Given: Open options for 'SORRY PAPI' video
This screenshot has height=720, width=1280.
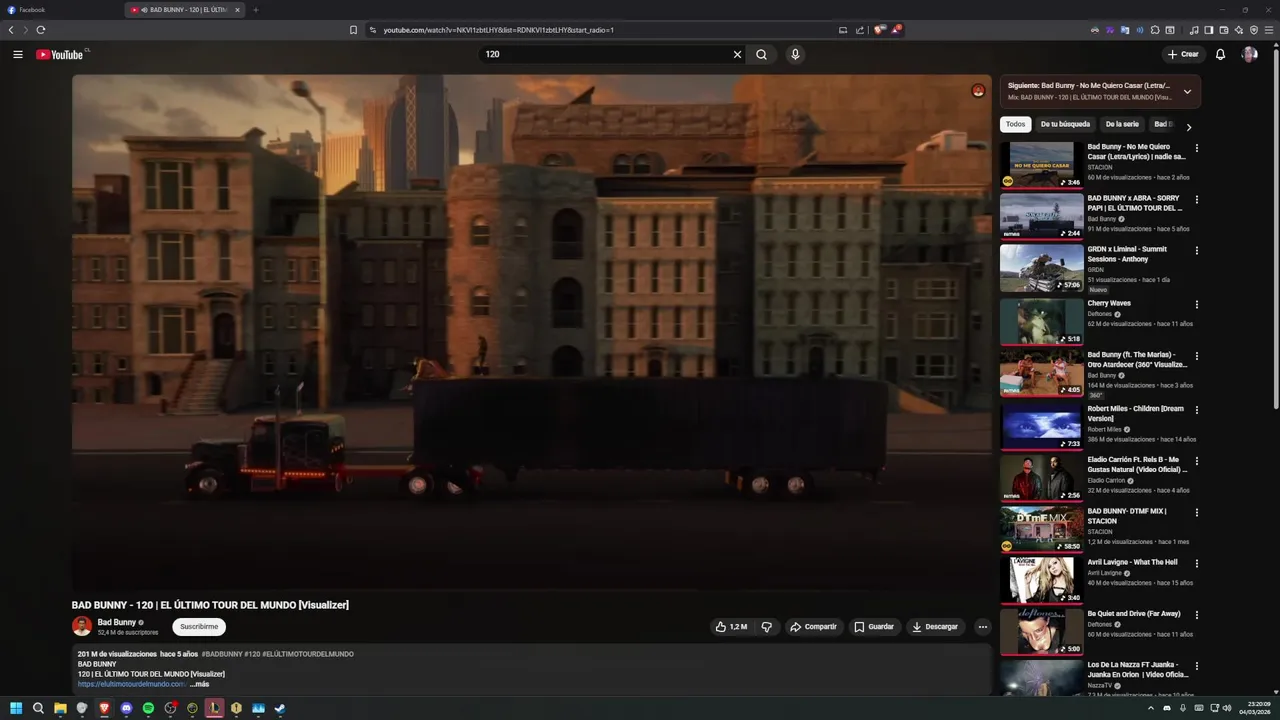Looking at the screenshot, I should pos(1196,199).
